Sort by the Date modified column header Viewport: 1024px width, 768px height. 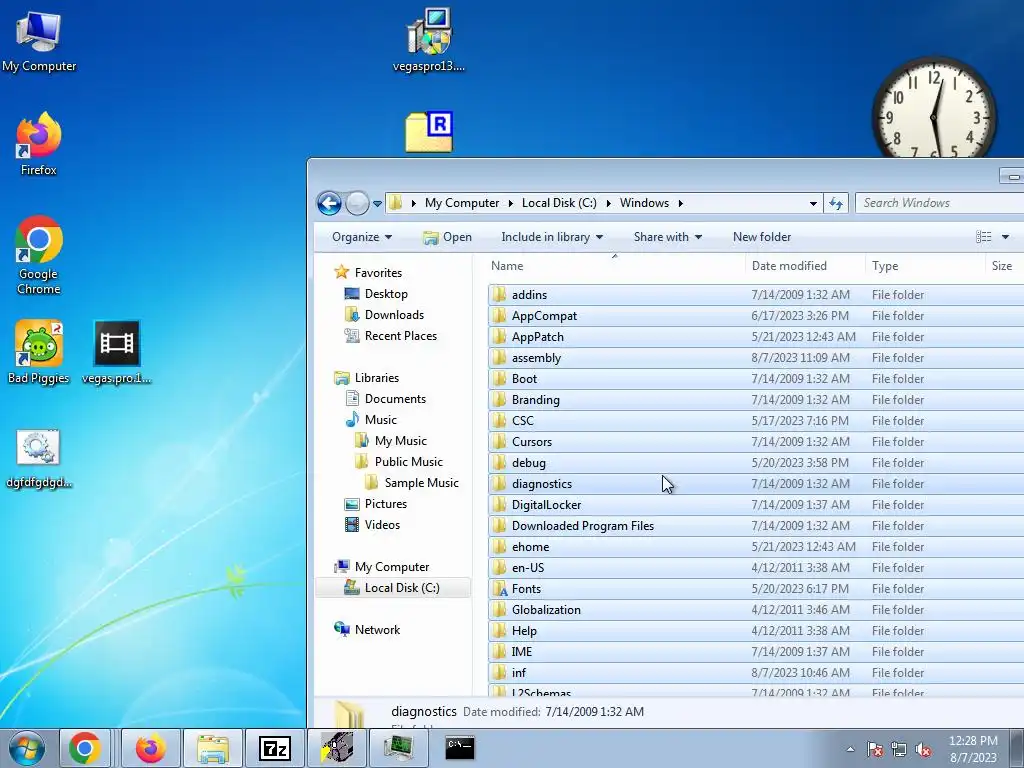point(805,266)
